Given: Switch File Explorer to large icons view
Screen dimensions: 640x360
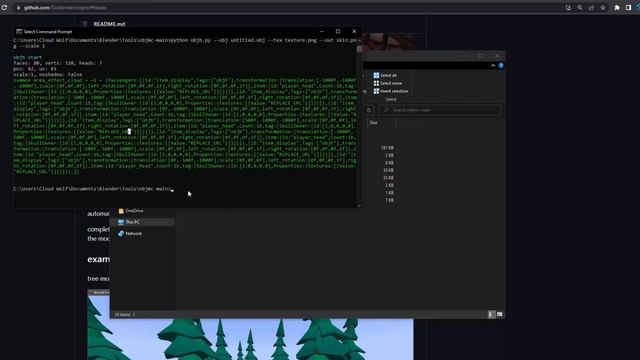Looking at the screenshot, I should click(499, 314).
